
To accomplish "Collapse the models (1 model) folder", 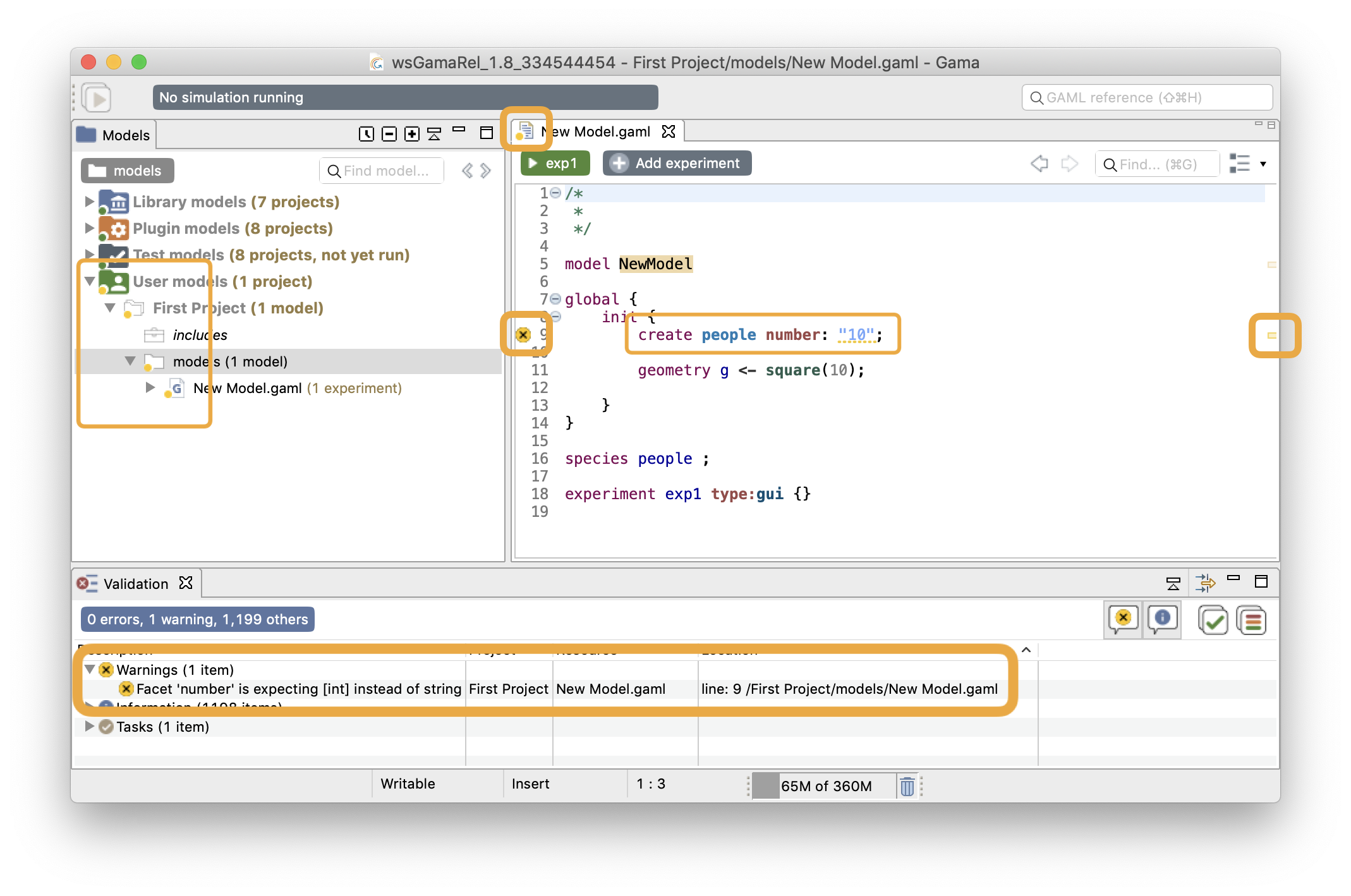I will 130,361.
